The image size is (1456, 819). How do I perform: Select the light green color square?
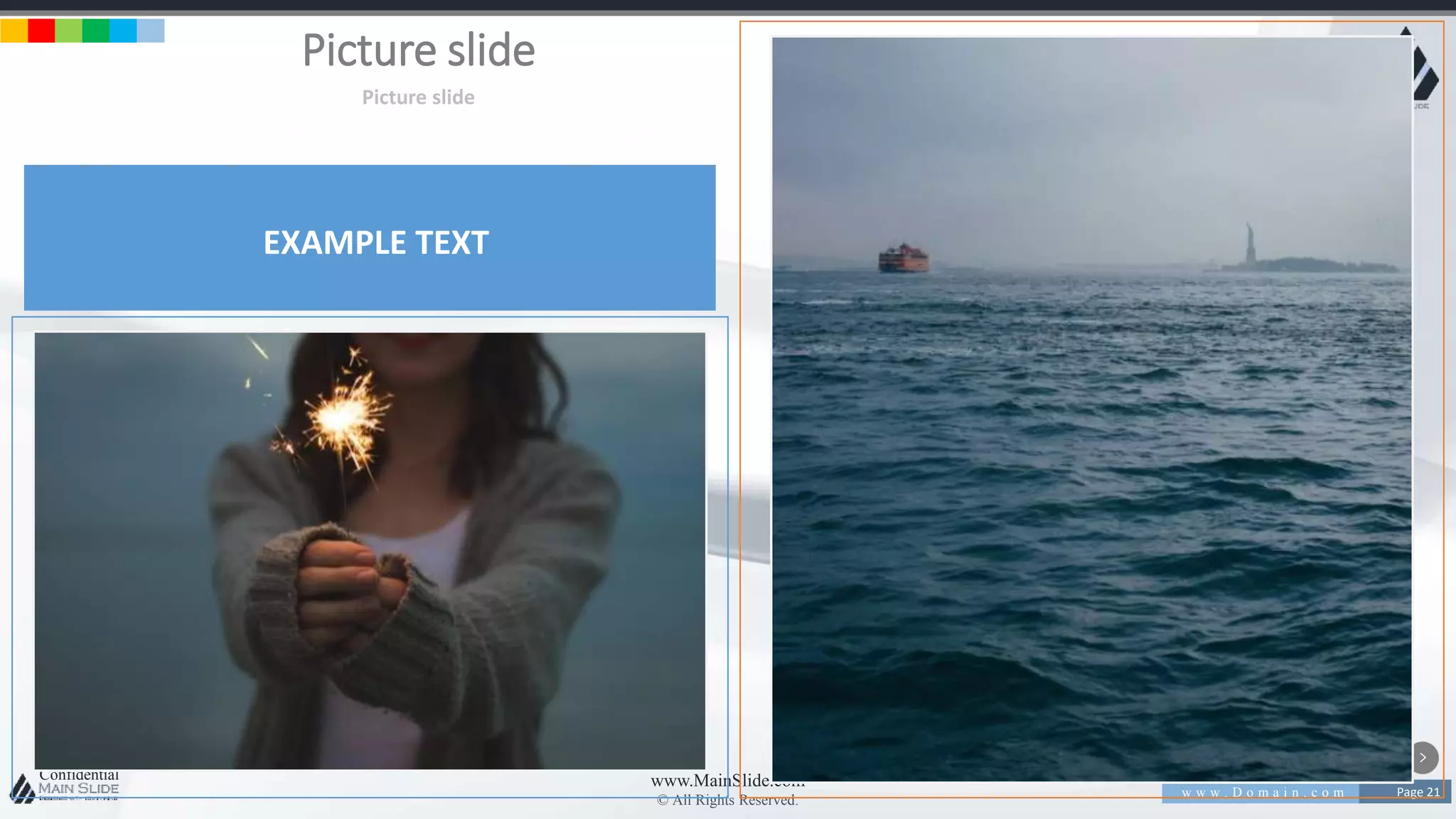[68, 31]
